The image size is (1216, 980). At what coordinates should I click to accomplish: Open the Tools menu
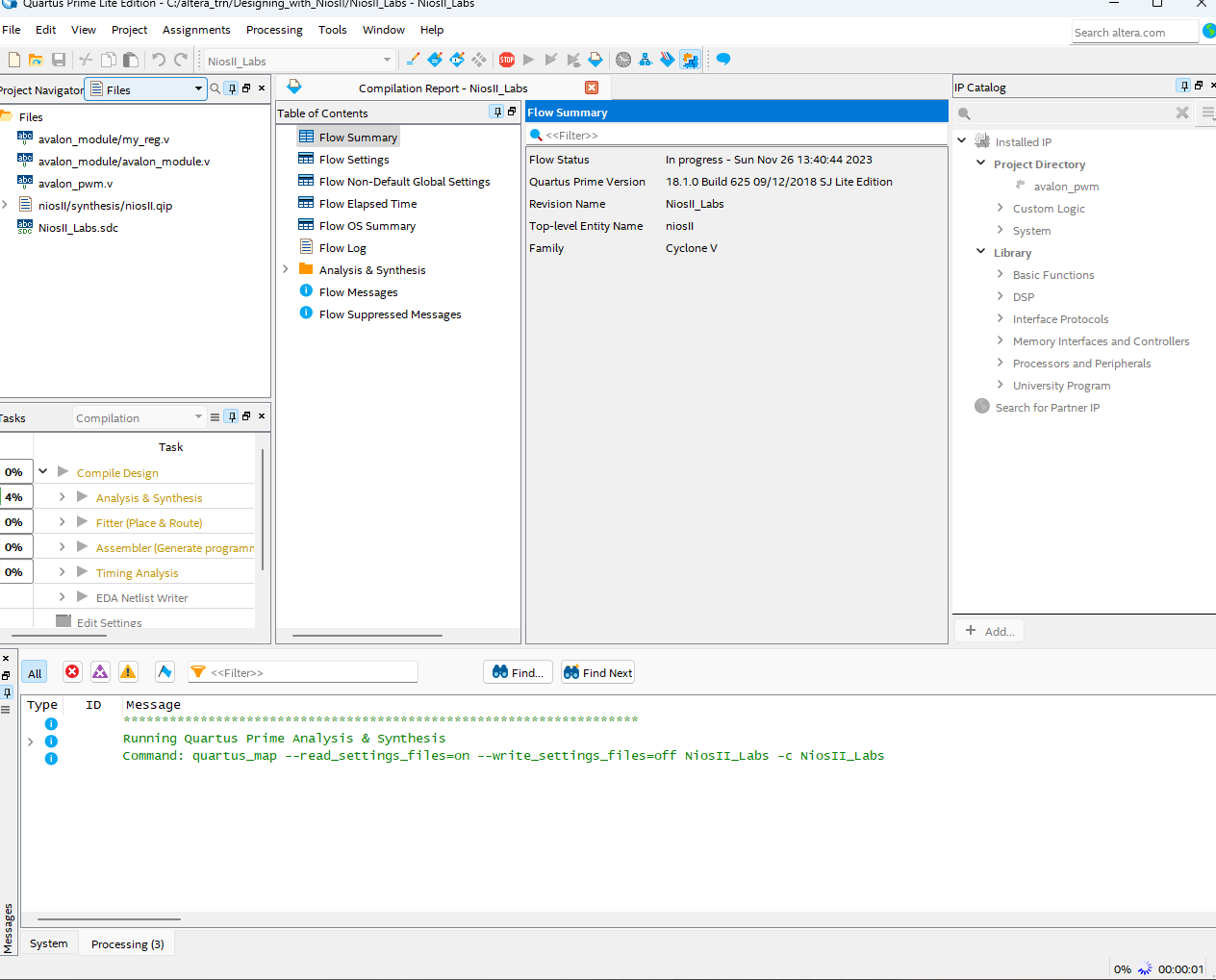coord(333,30)
